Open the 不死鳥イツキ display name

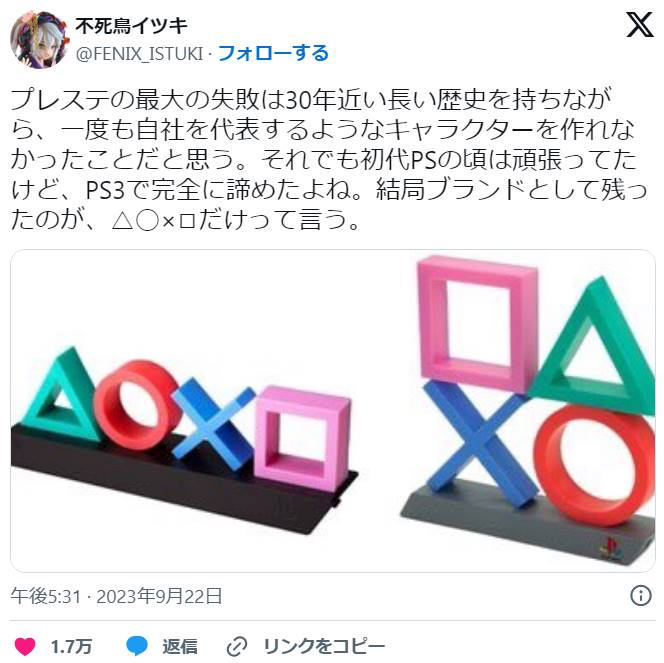(131, 26)
